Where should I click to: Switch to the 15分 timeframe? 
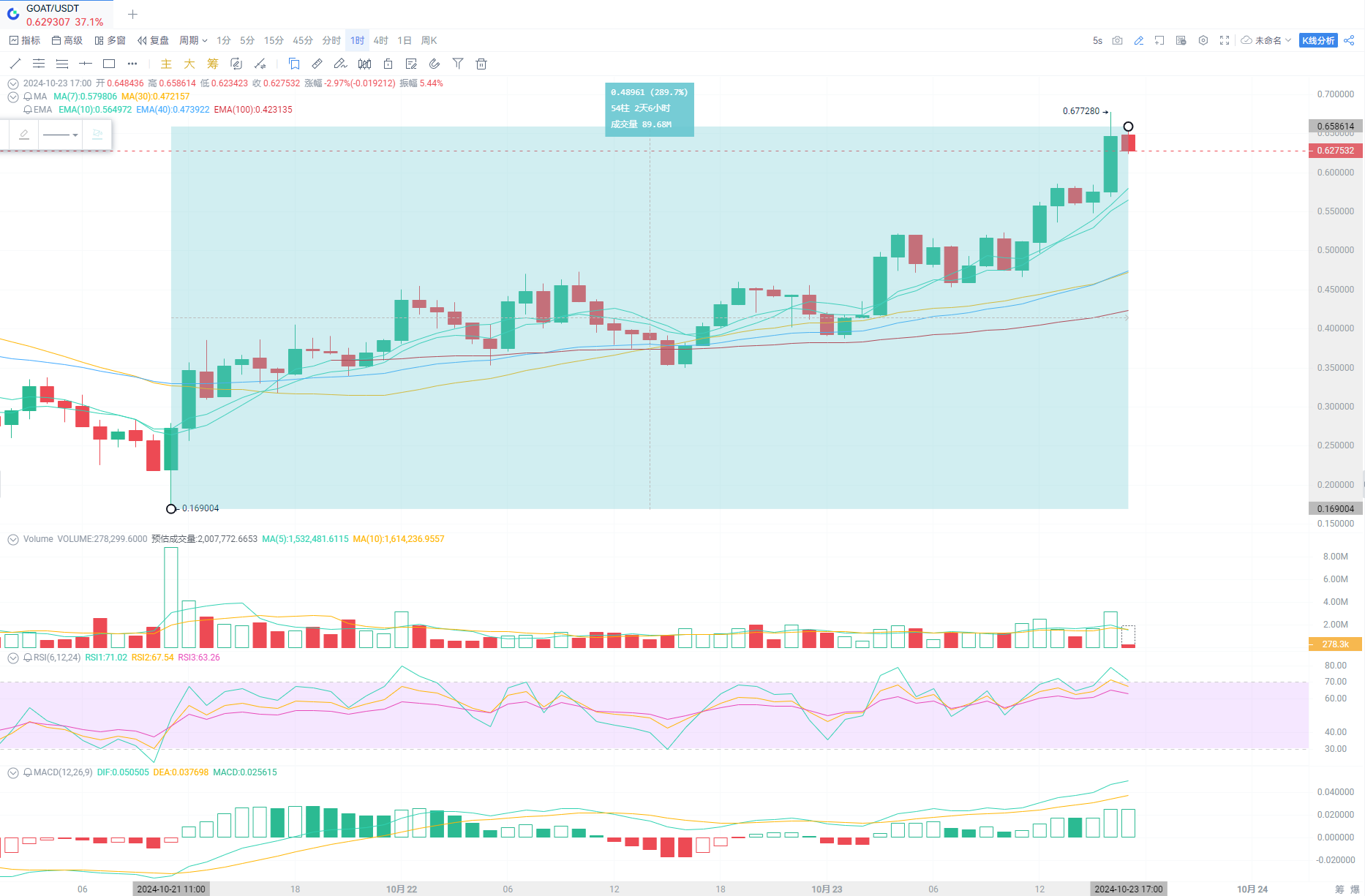tap(274, 40)
